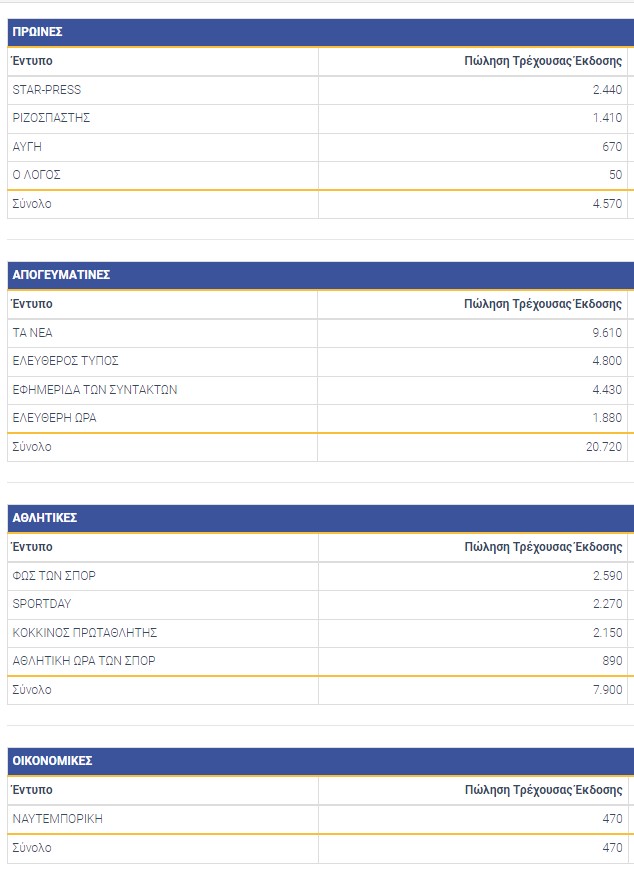Select the ΝΑΥΤΕΜΠΟΡΙΚΗ newspaper entry

click(58, 819)
